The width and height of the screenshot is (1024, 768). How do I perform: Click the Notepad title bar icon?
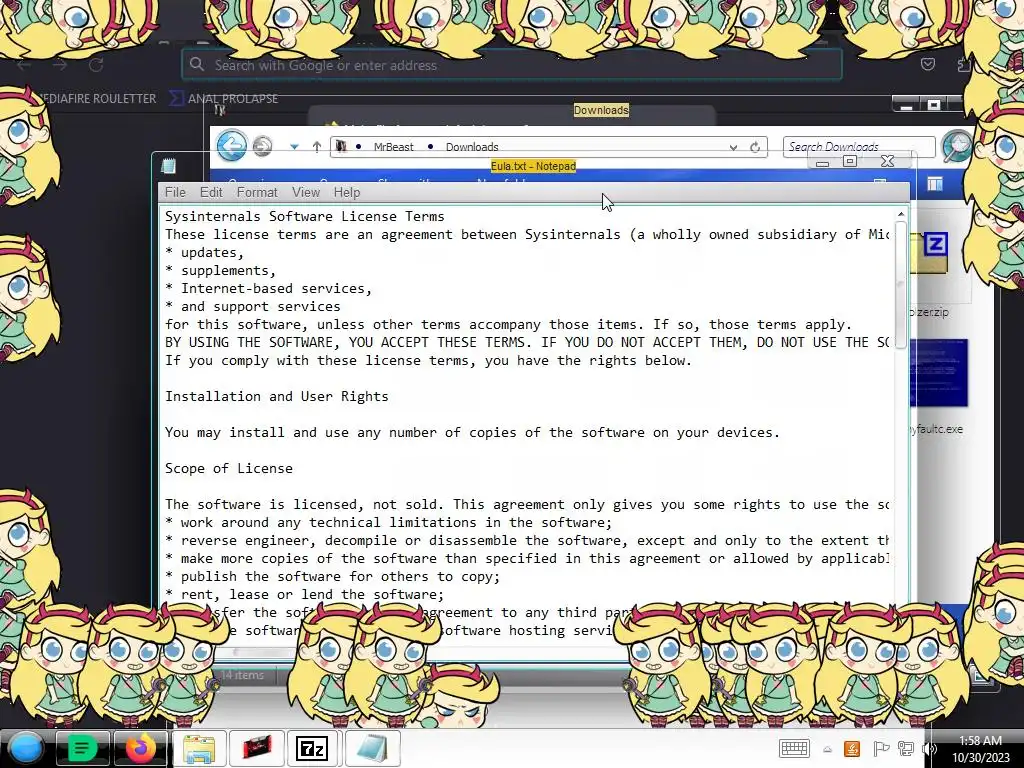(168, 166)
